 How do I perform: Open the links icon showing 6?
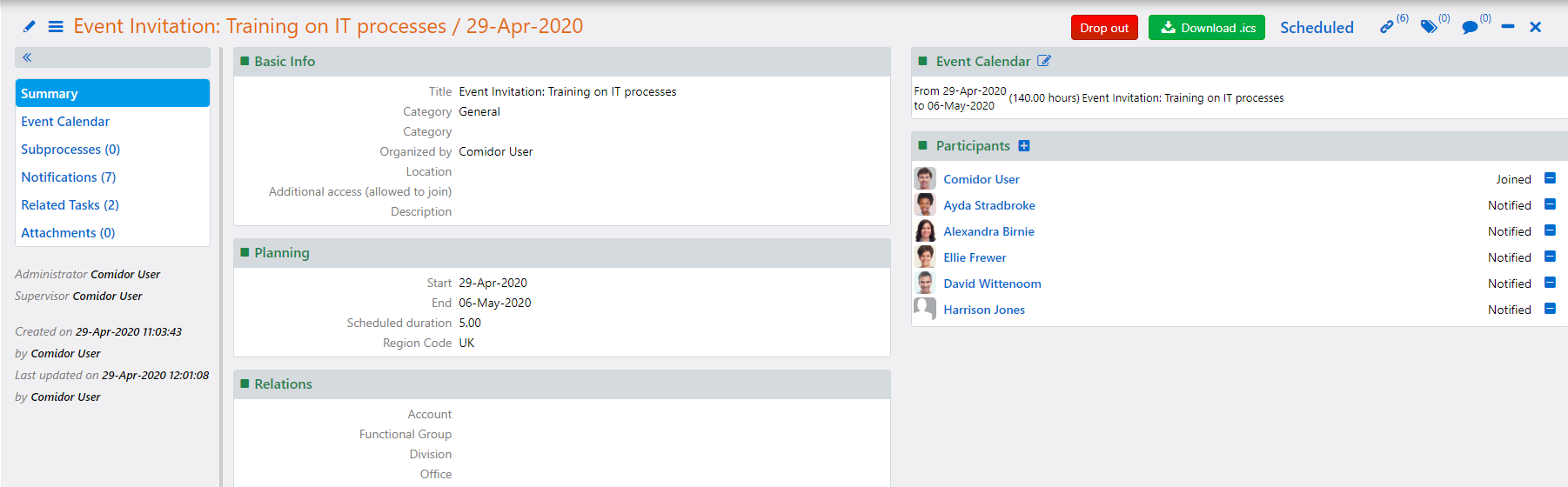[1386, 28]
